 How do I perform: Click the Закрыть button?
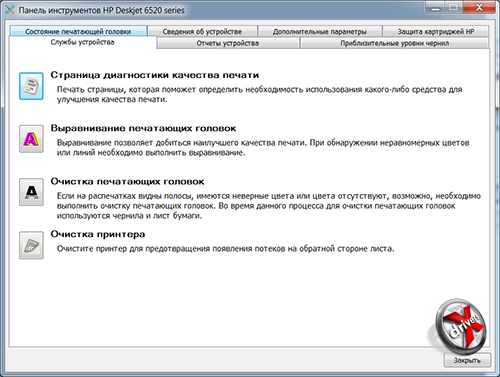tap(467, 360)
